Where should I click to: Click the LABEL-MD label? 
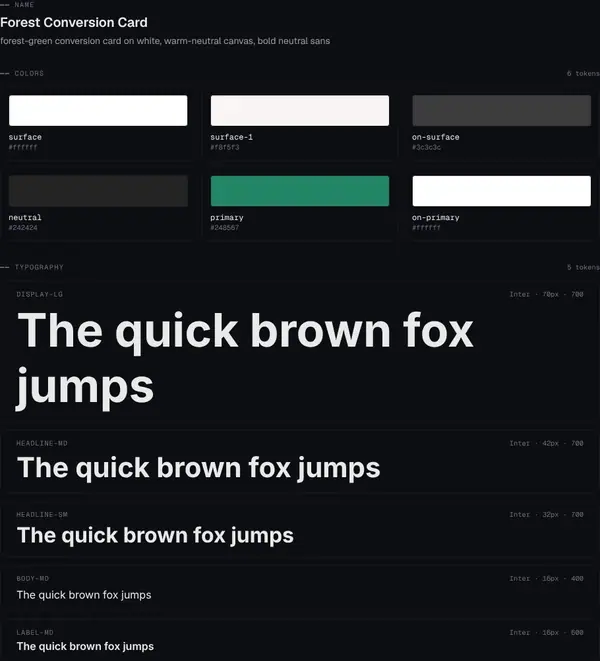(35, 632)
